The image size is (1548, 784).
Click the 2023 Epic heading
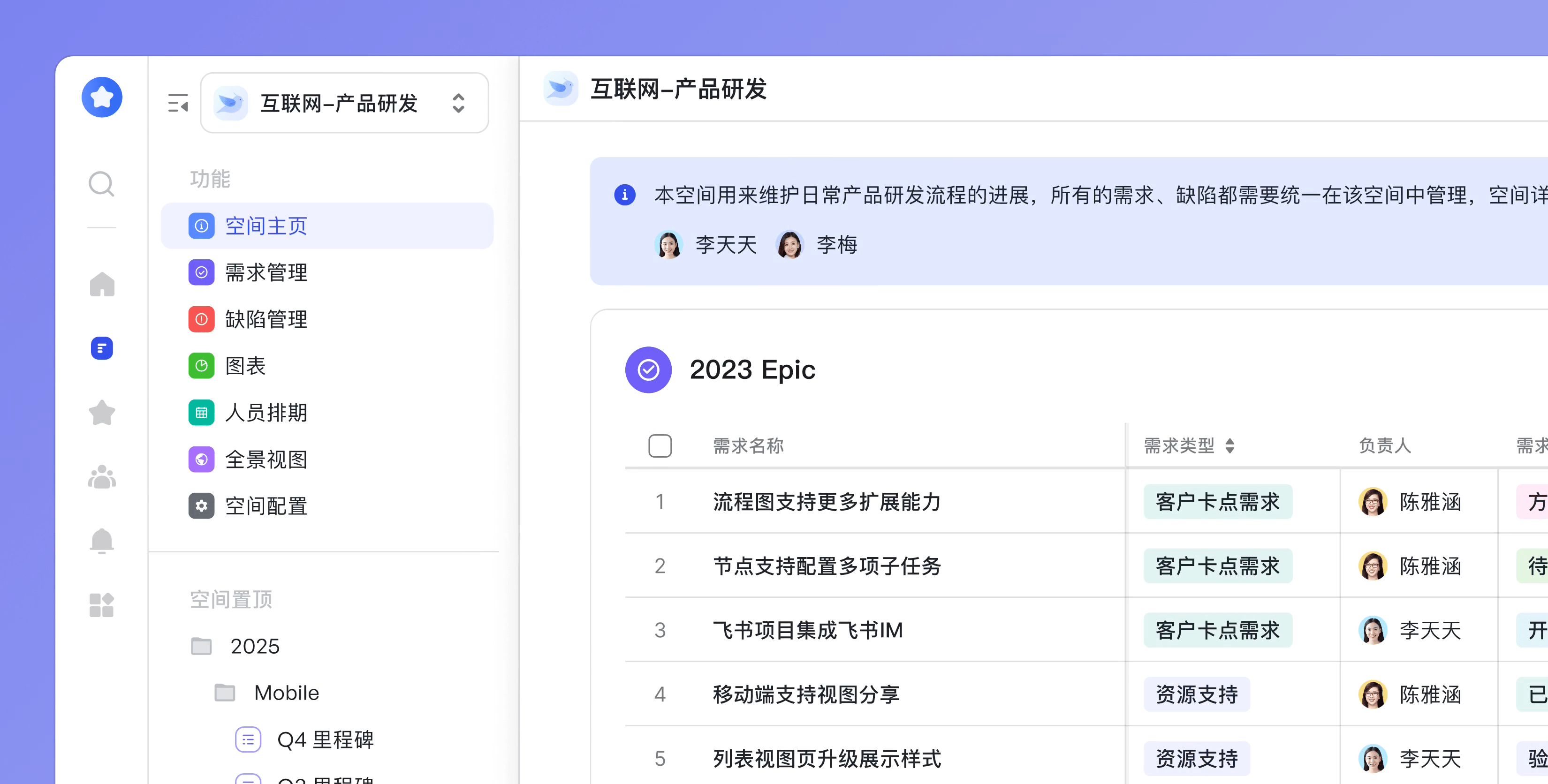[x=752, y=369]
